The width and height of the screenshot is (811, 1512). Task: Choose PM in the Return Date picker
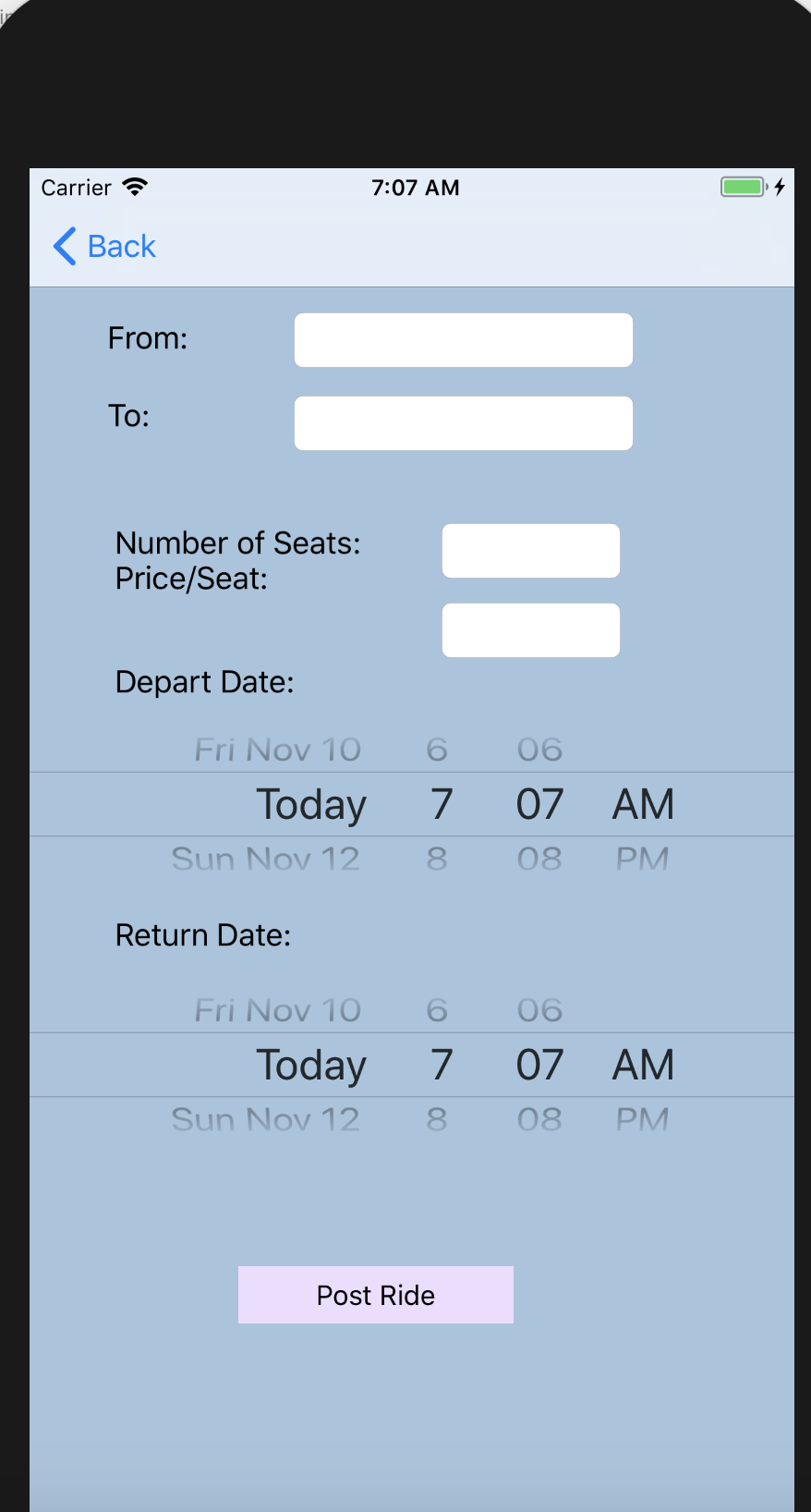coord(642,1119)
